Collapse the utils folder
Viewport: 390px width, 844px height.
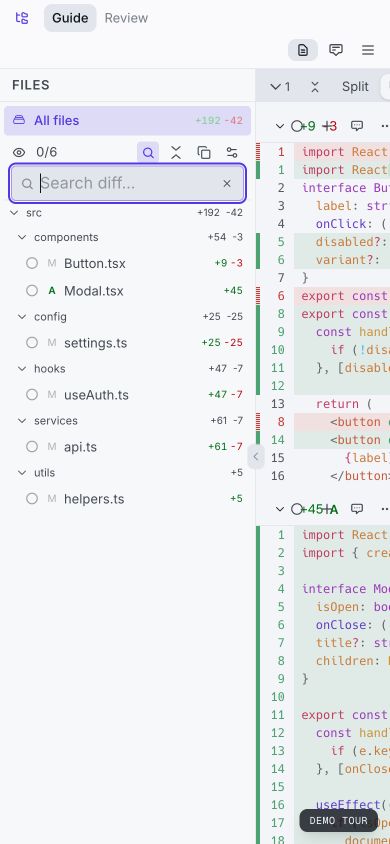(22, 473)
